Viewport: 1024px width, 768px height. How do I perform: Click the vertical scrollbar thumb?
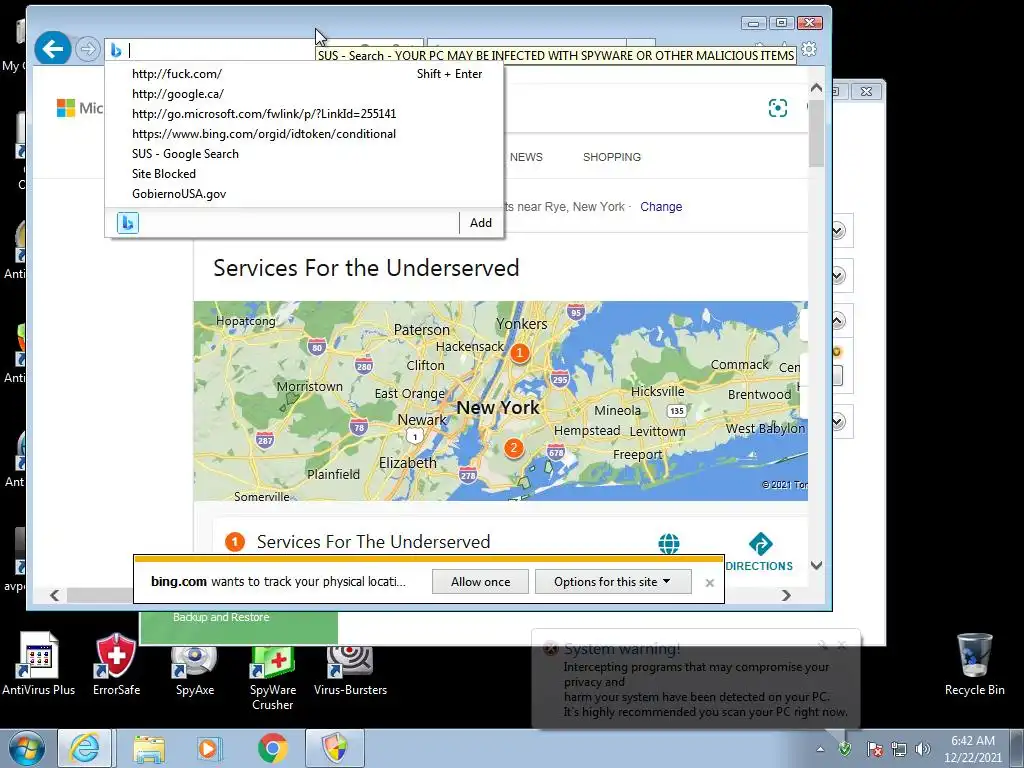(x=816, y=133)
